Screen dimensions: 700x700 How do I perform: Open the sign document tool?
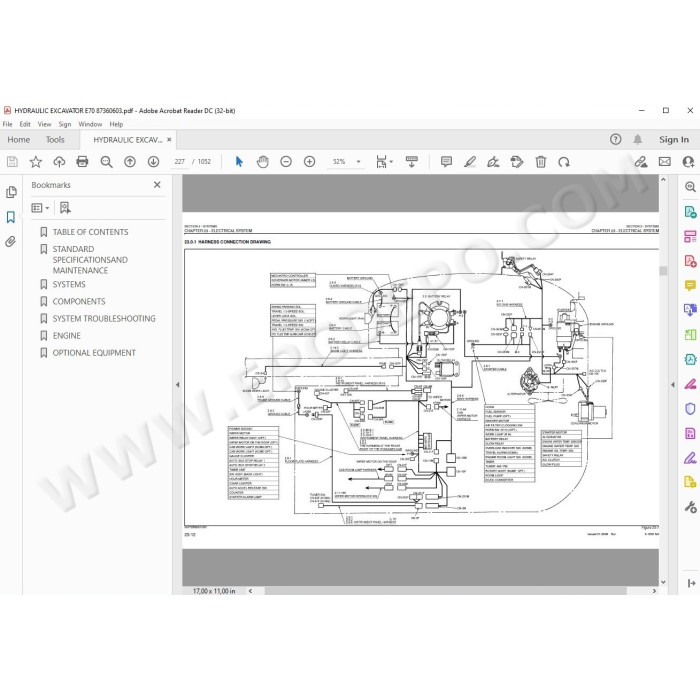click(x=493, y=162)
